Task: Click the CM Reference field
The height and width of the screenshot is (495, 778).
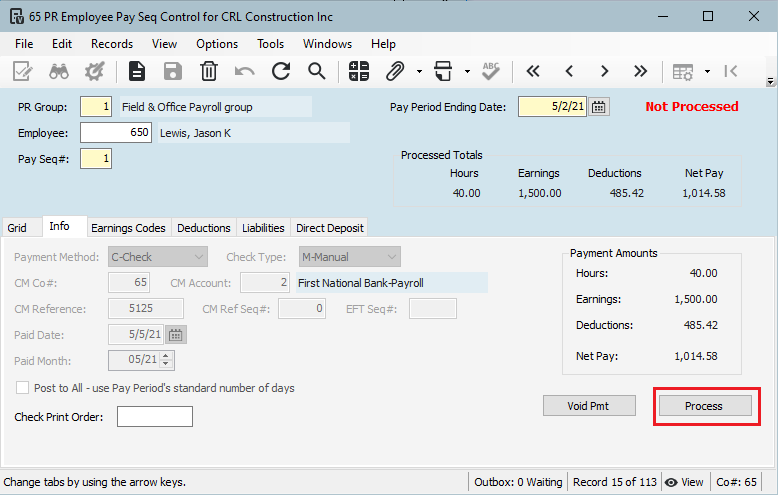Action: coord(146,309)
